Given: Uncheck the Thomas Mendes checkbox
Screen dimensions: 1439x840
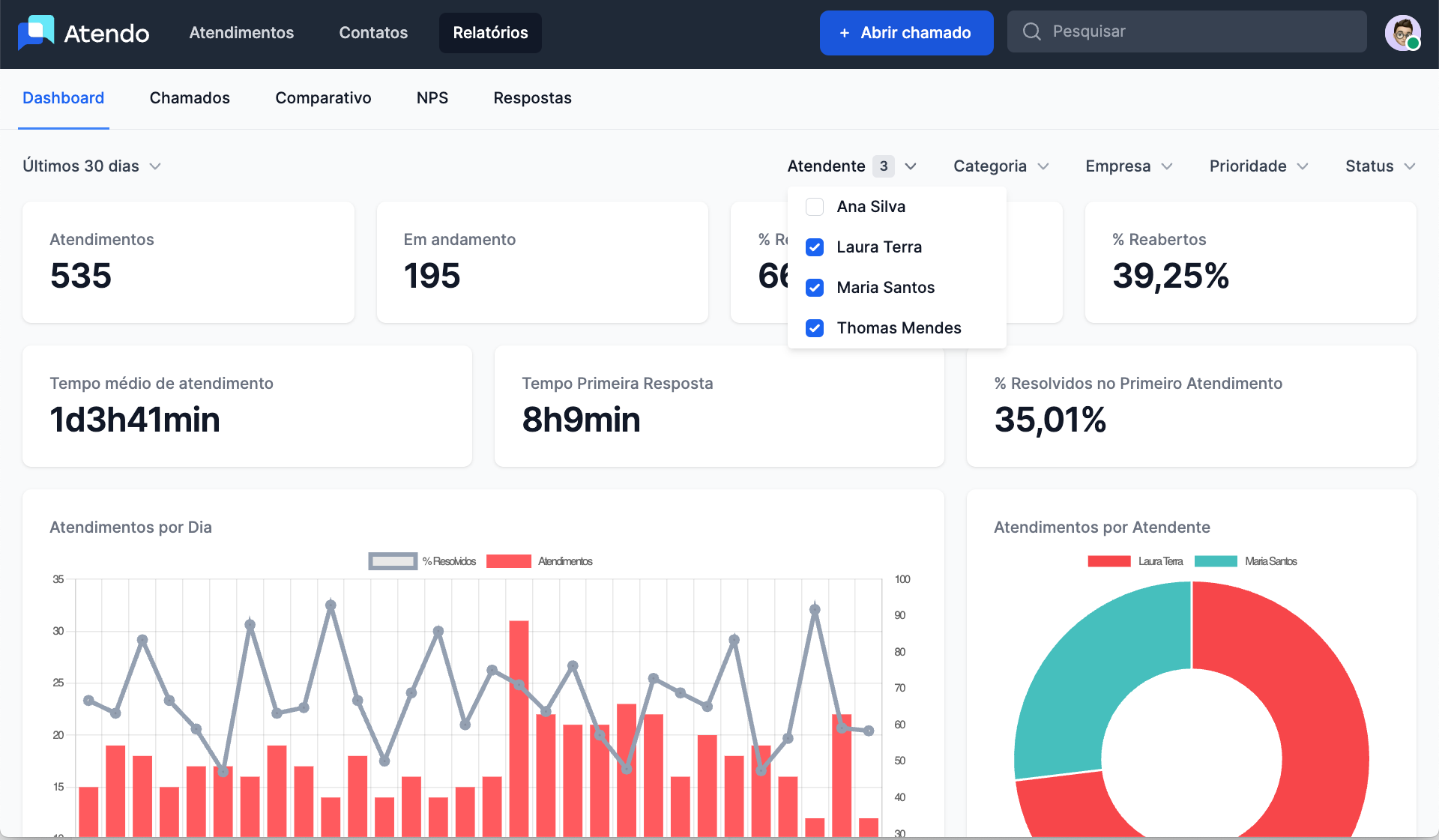Looking at the screenshot, I should point(815,328).
